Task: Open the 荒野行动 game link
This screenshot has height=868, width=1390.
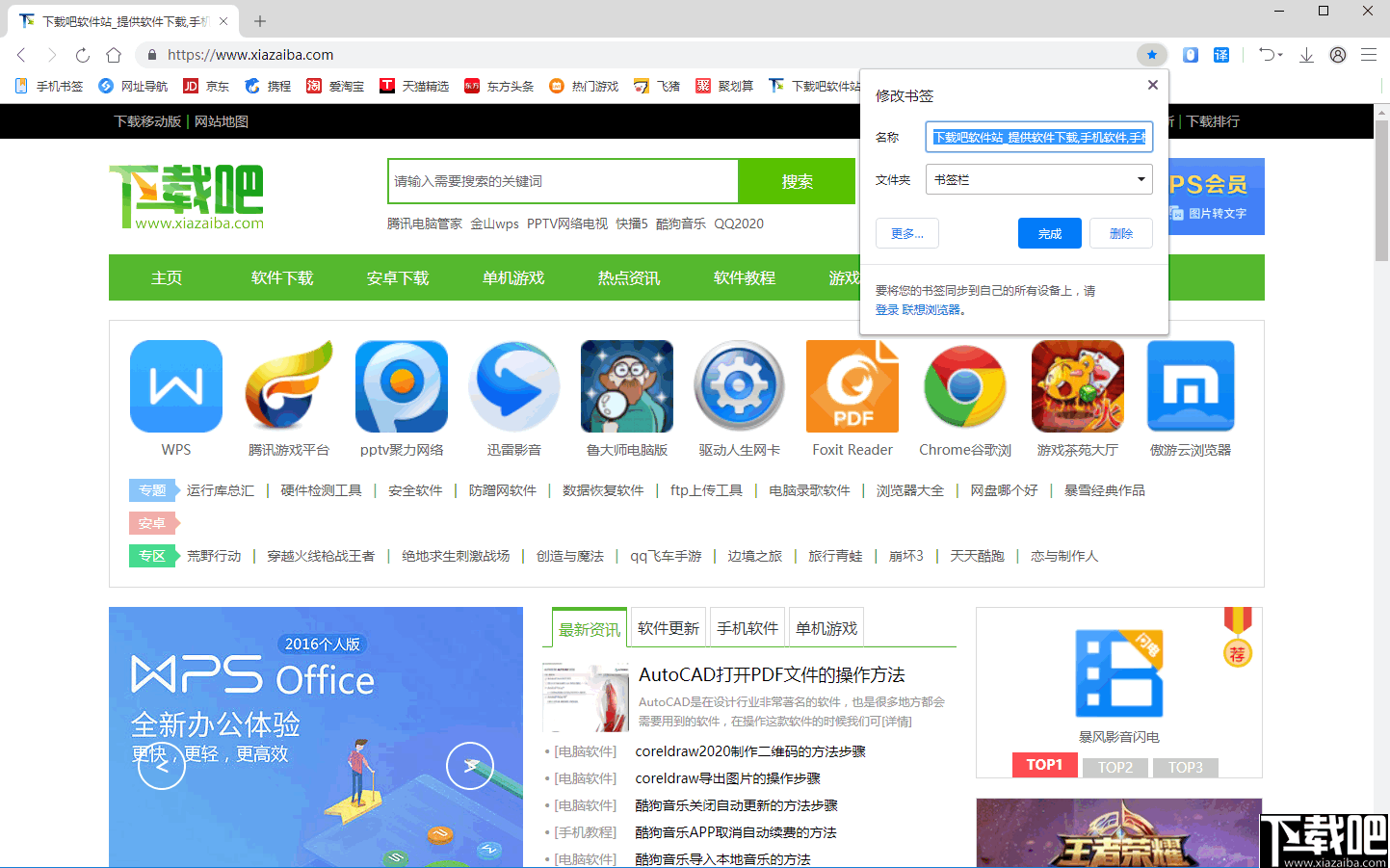Action: (214, 556)
